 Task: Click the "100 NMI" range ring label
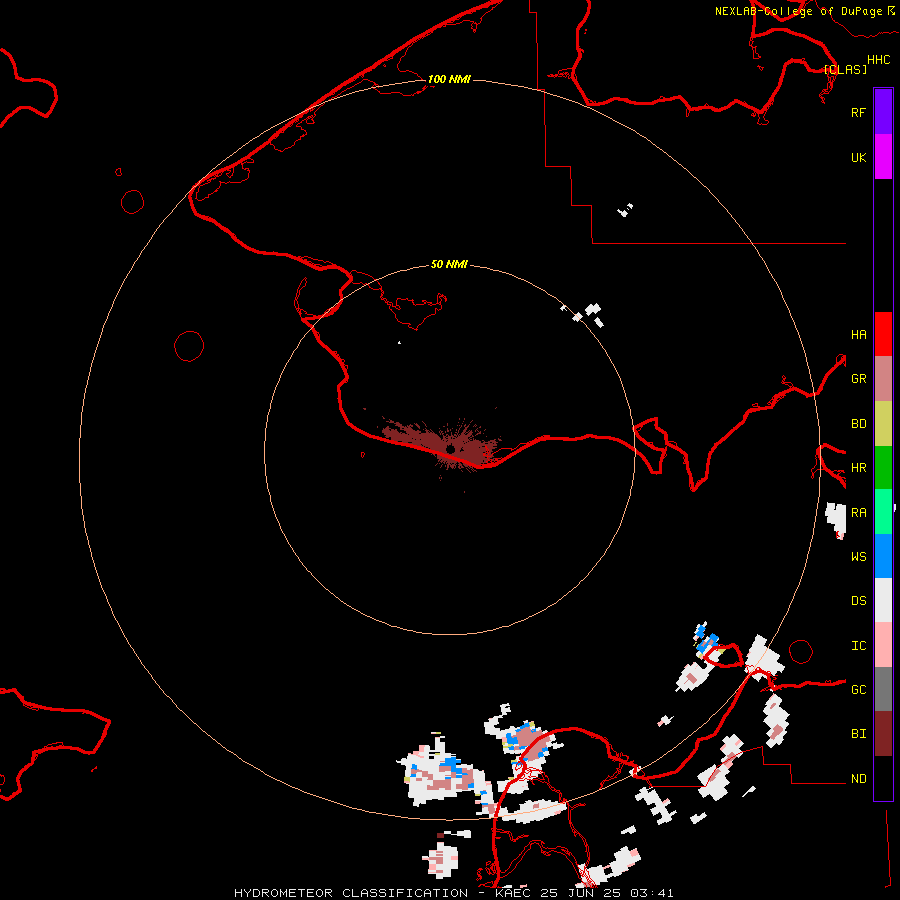(x=449, y=79)
